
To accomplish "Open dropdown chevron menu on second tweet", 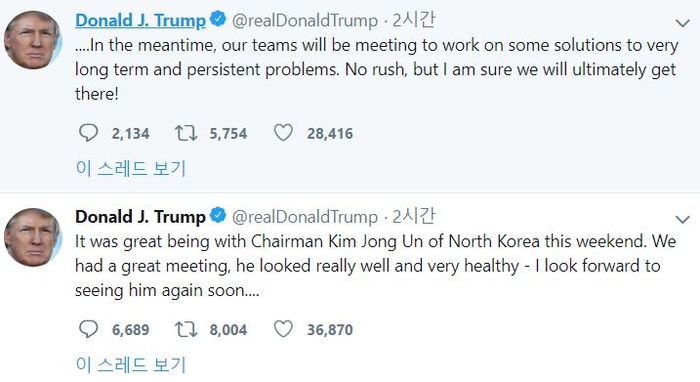I will point(683,219).
